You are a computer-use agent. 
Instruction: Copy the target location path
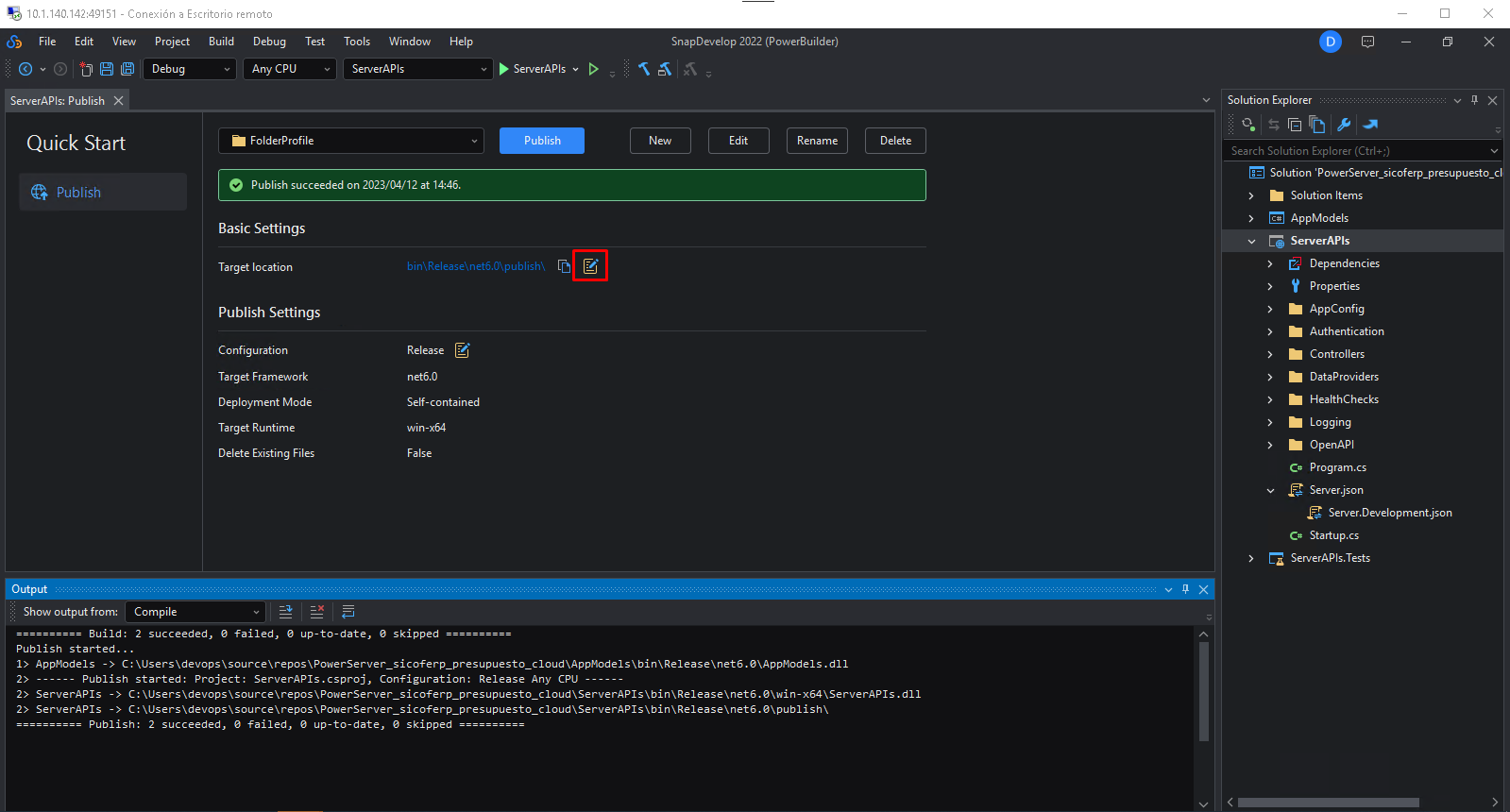pos(564,266)
